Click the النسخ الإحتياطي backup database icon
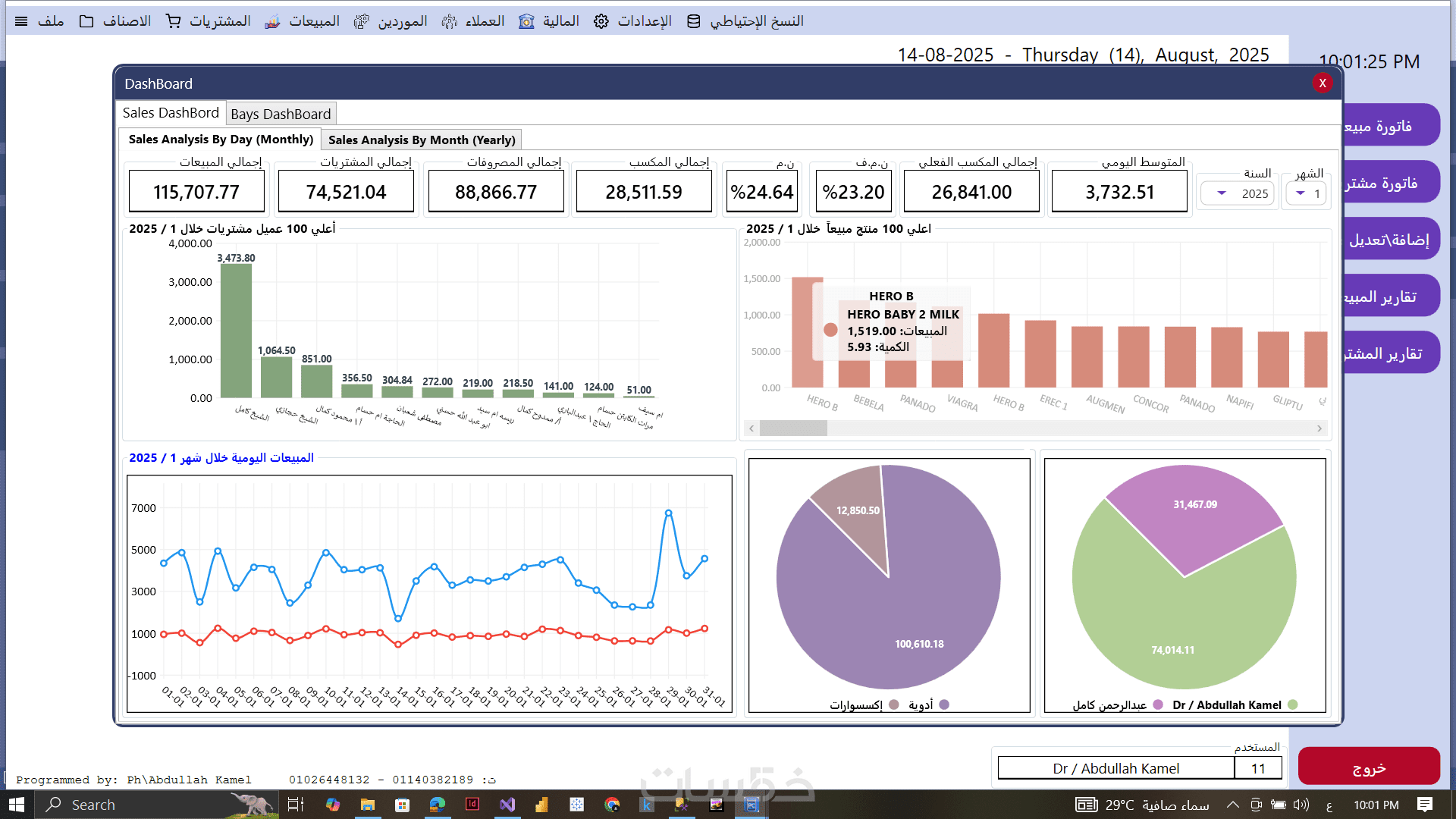 point(693,21)
